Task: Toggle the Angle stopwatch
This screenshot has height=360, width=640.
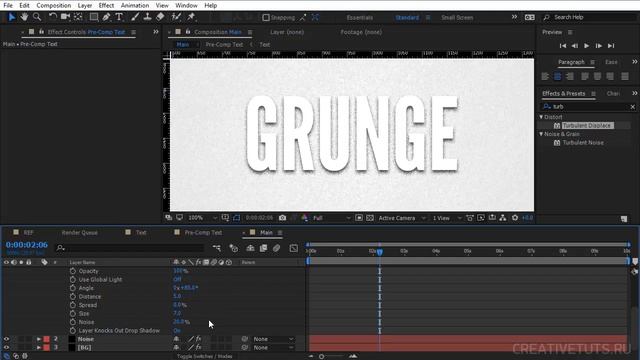Action: click(73, 288)
